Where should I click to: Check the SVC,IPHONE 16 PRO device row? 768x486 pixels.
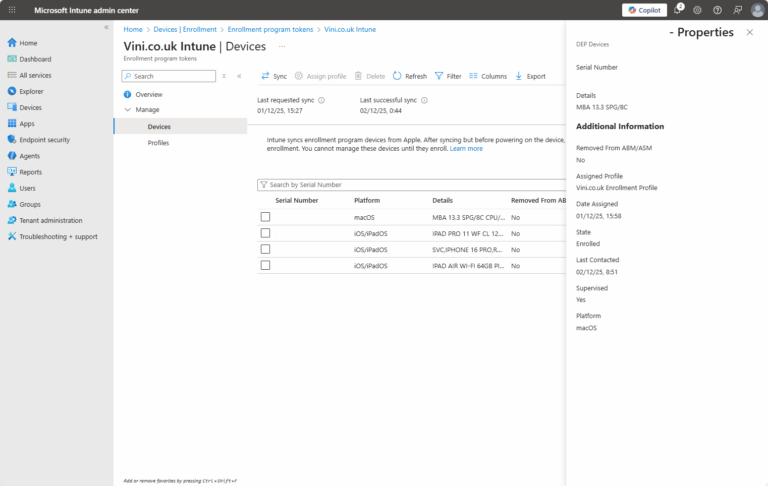click(x=265, y=249)
